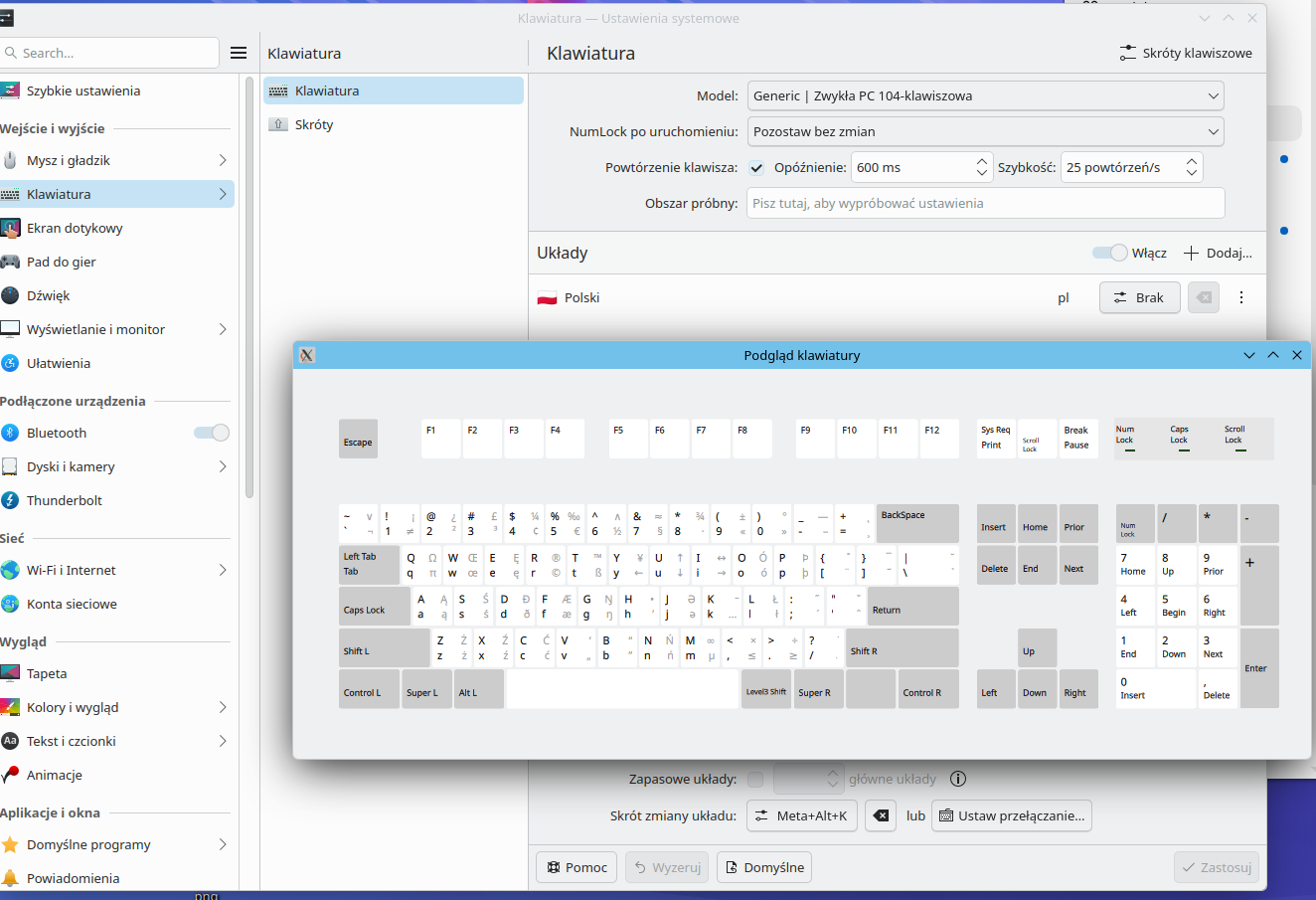Viewport: 1316px width, 900px height.
Task: Increase the Opóźnienie delay value with the stepper
Action: [982, 161]
